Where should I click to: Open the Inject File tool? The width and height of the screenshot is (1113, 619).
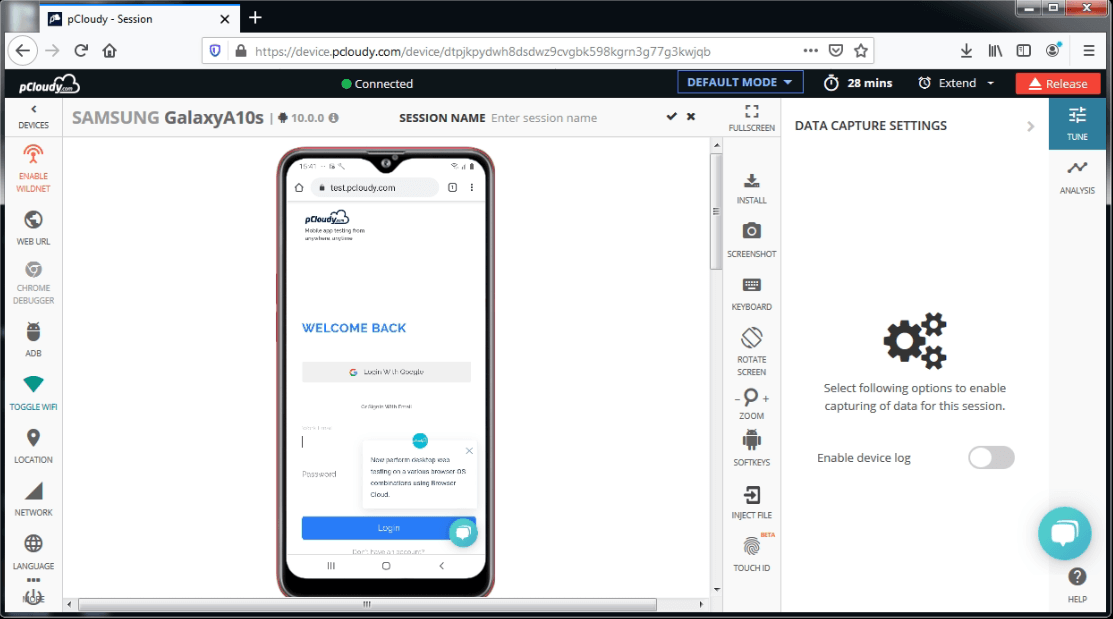coord(752,502)
